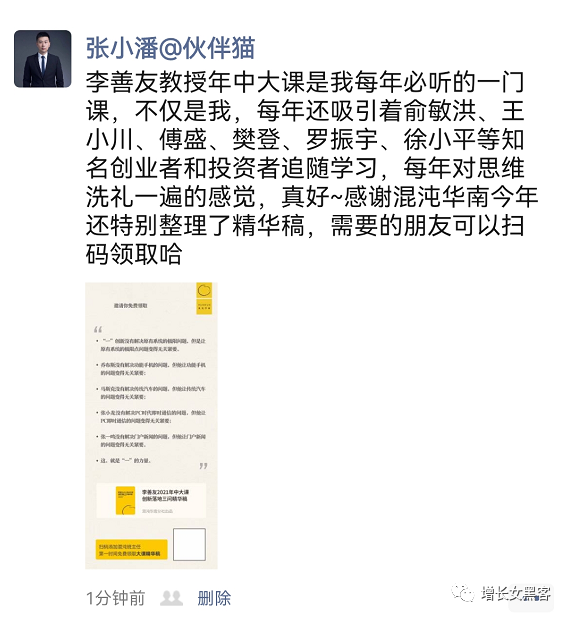Viewport: 568px width, 618px height.
Task: Open 张小潘's profile avatar photo
Action: (x=43, y=59)
